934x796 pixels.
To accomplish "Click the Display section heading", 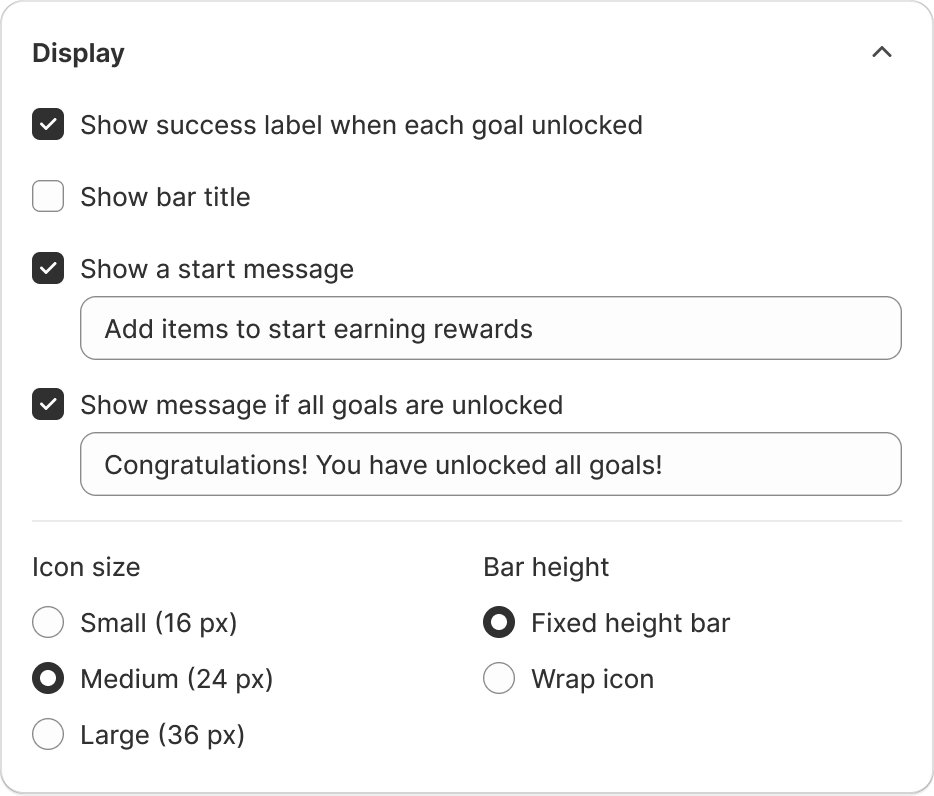I will tap(78, 53).
